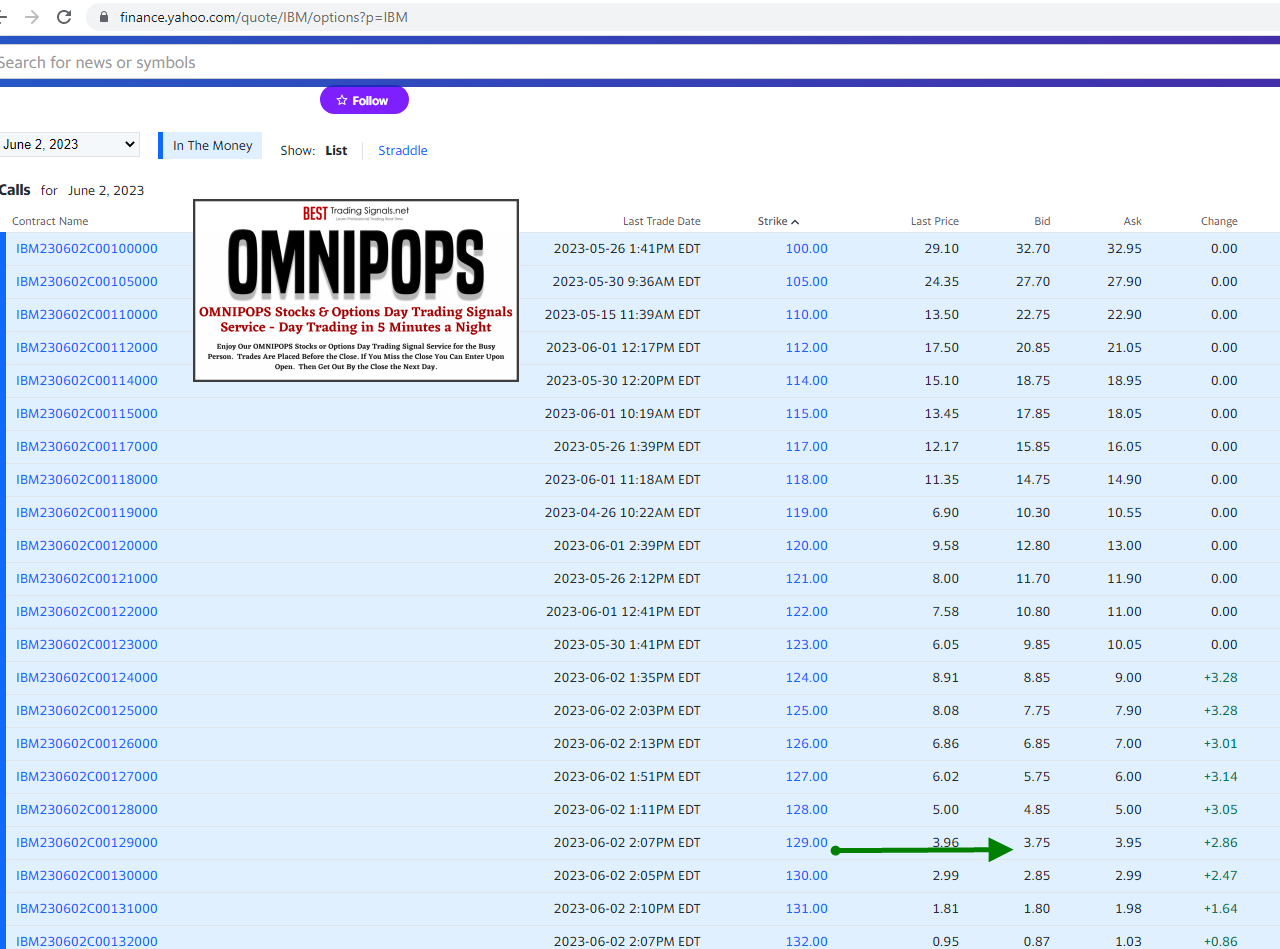Open contract IBM230602C00112000
Viewport: 1280px width, 949px height.
coord(87,348)
